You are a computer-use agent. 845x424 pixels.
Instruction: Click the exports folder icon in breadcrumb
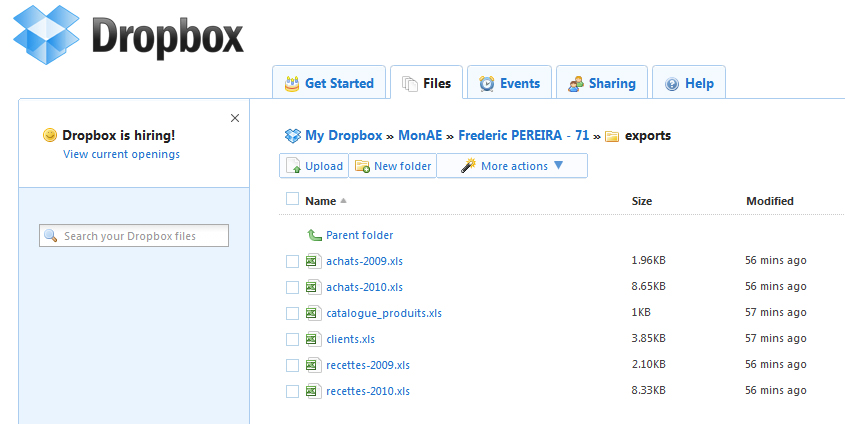(612, 136)
